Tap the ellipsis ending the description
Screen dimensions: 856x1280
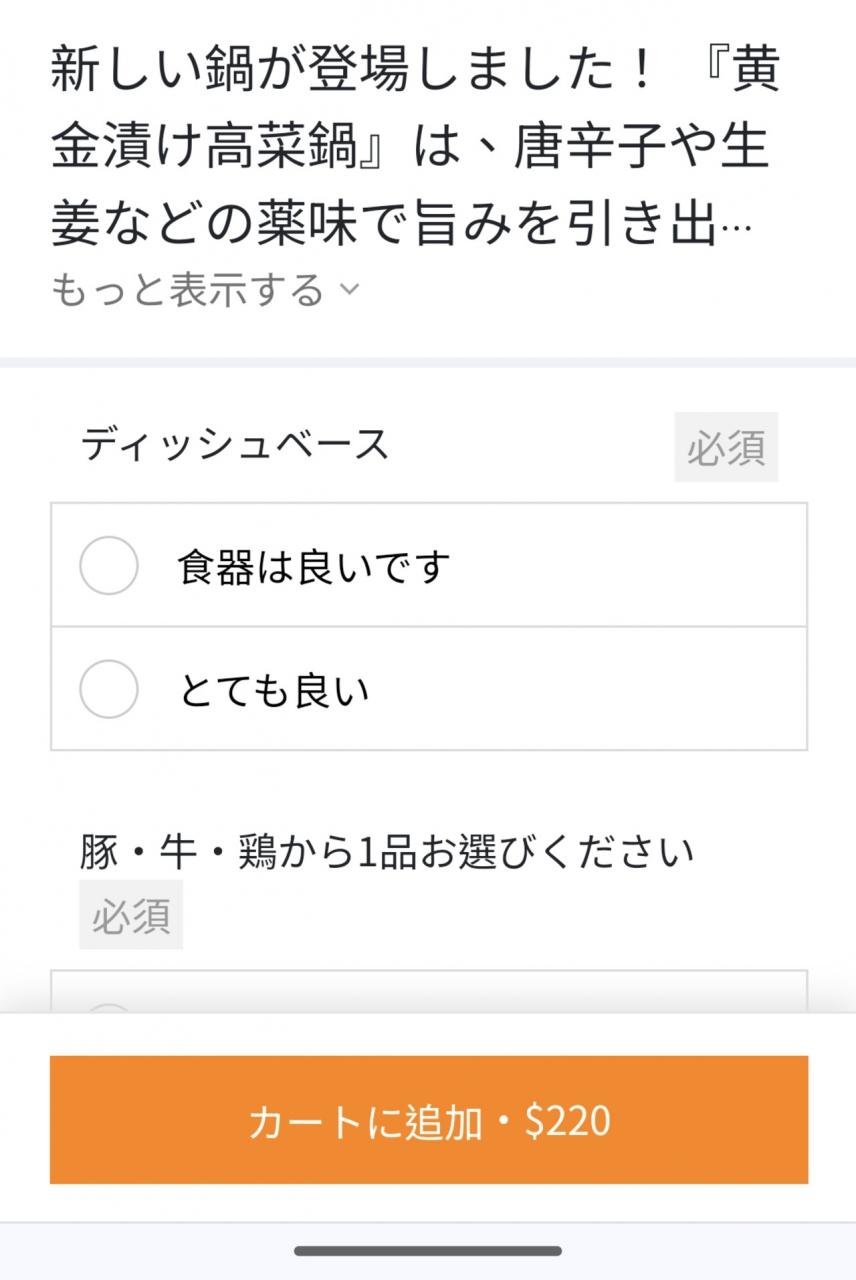(737, 230)
